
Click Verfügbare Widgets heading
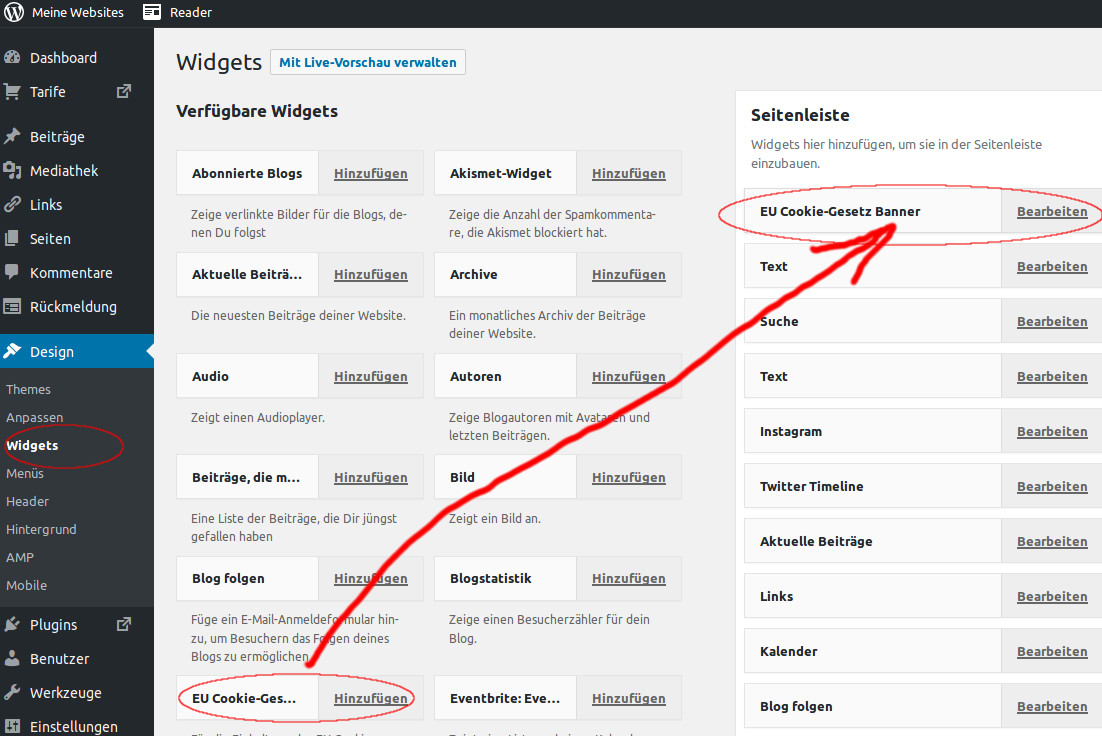click(x=257, y=111)
